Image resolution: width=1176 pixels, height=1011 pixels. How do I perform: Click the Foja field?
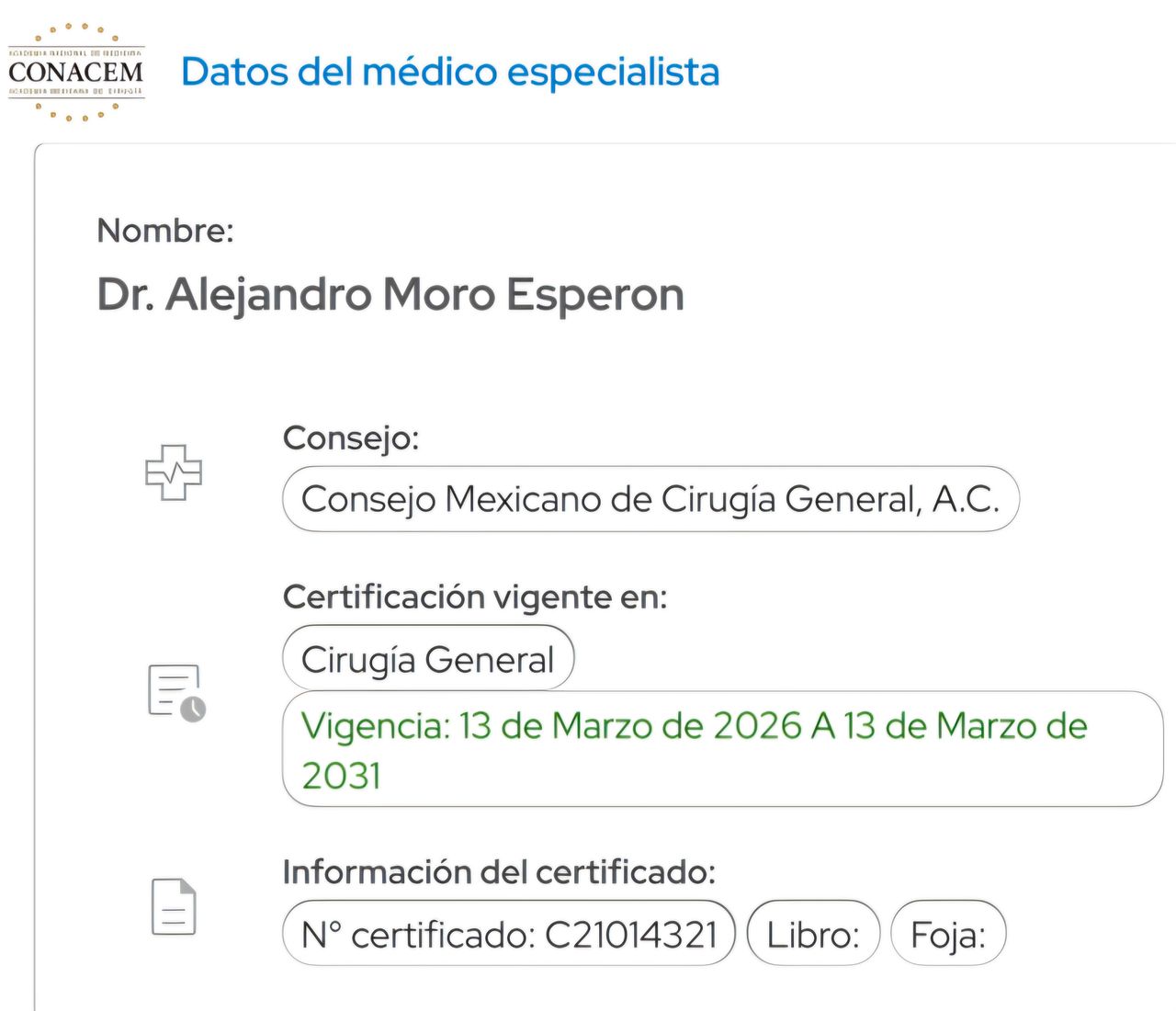[948, 934]
